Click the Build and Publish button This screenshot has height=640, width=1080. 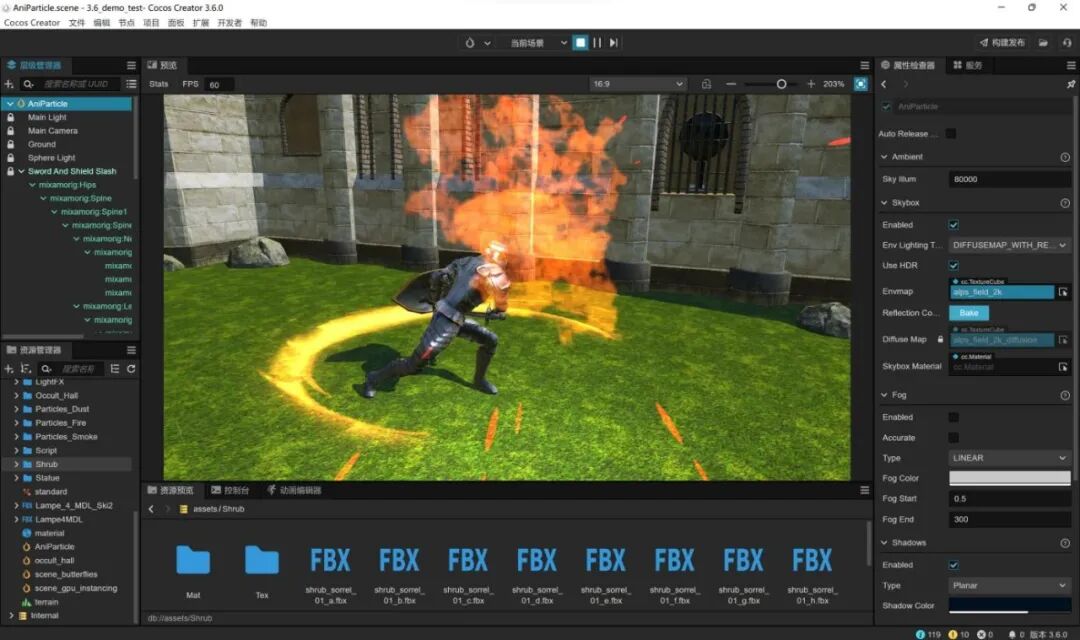pyautogui.click(x=1002, y=43)
